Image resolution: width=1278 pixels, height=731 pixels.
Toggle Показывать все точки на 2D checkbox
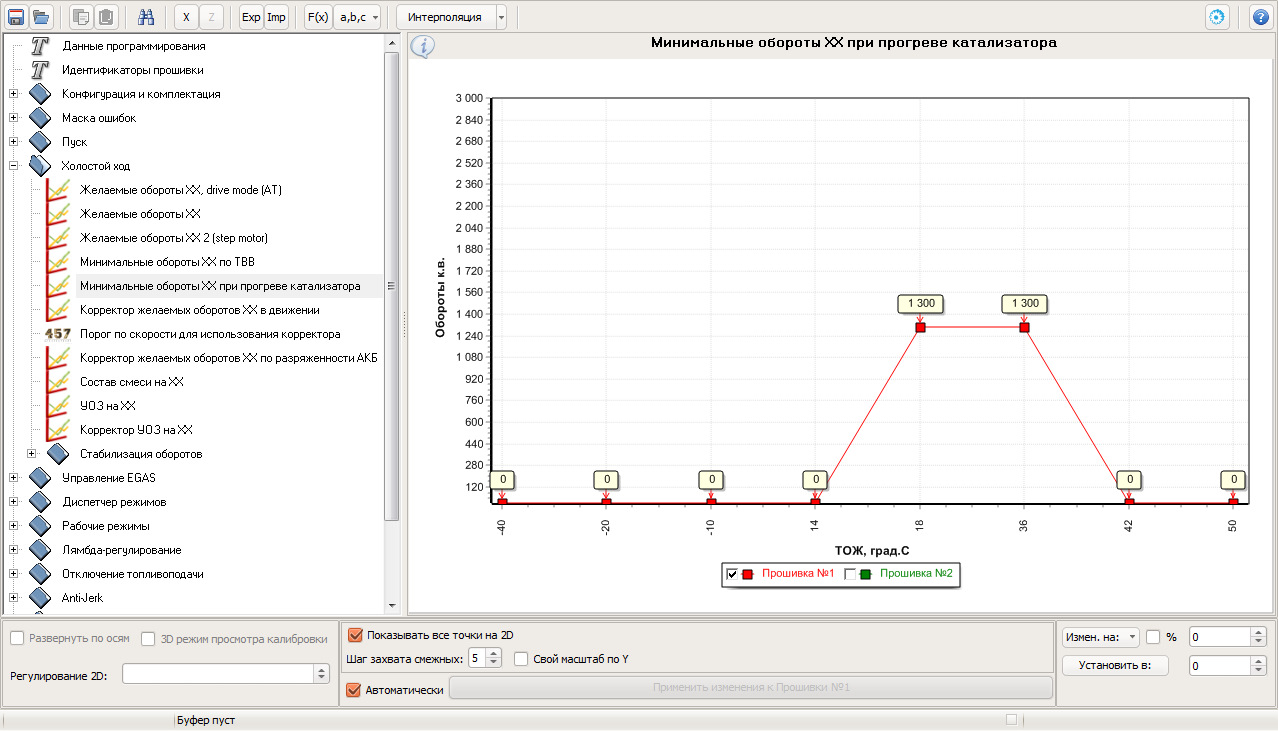354,634
